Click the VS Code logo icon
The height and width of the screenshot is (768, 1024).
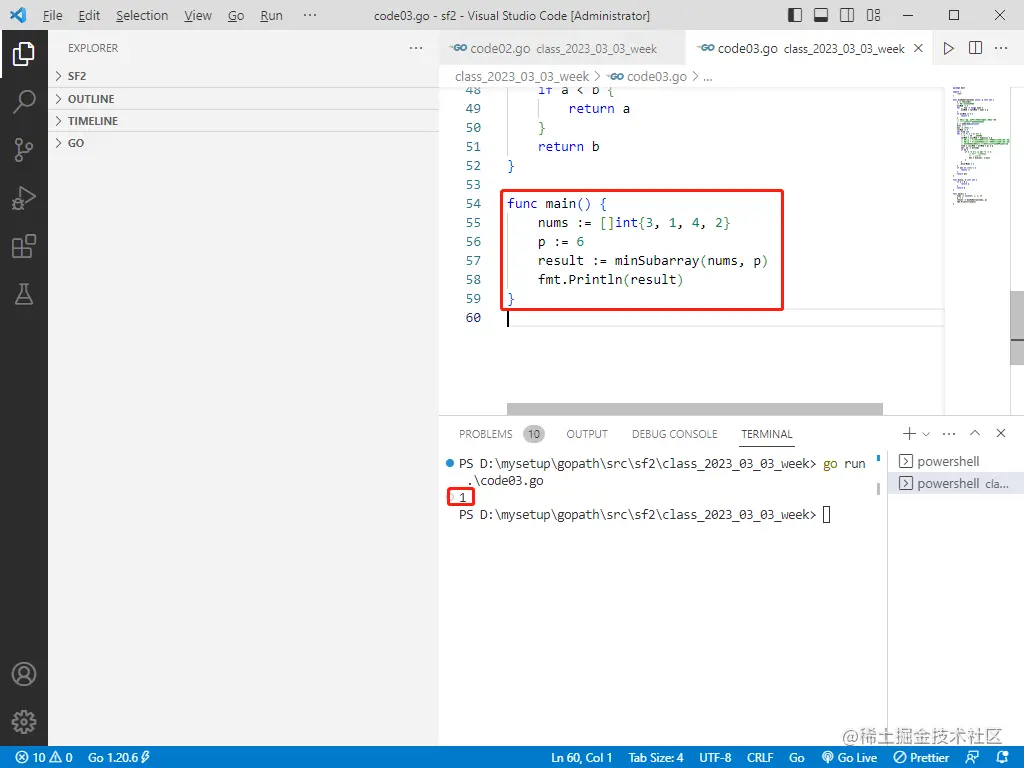coord(18,15)
